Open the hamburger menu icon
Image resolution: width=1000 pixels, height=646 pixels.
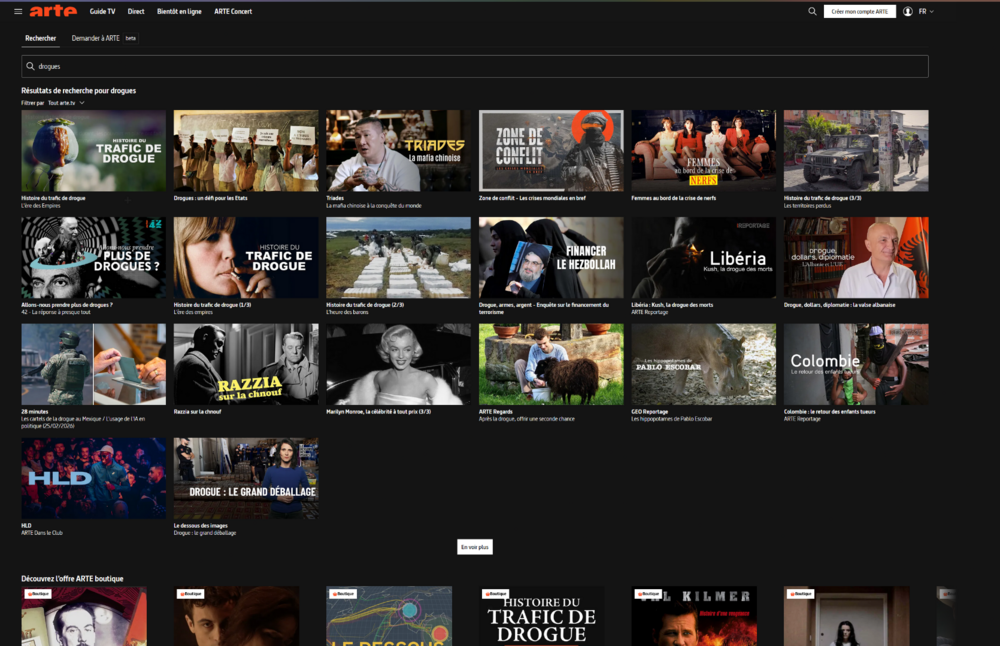click(x=18, y=11)
